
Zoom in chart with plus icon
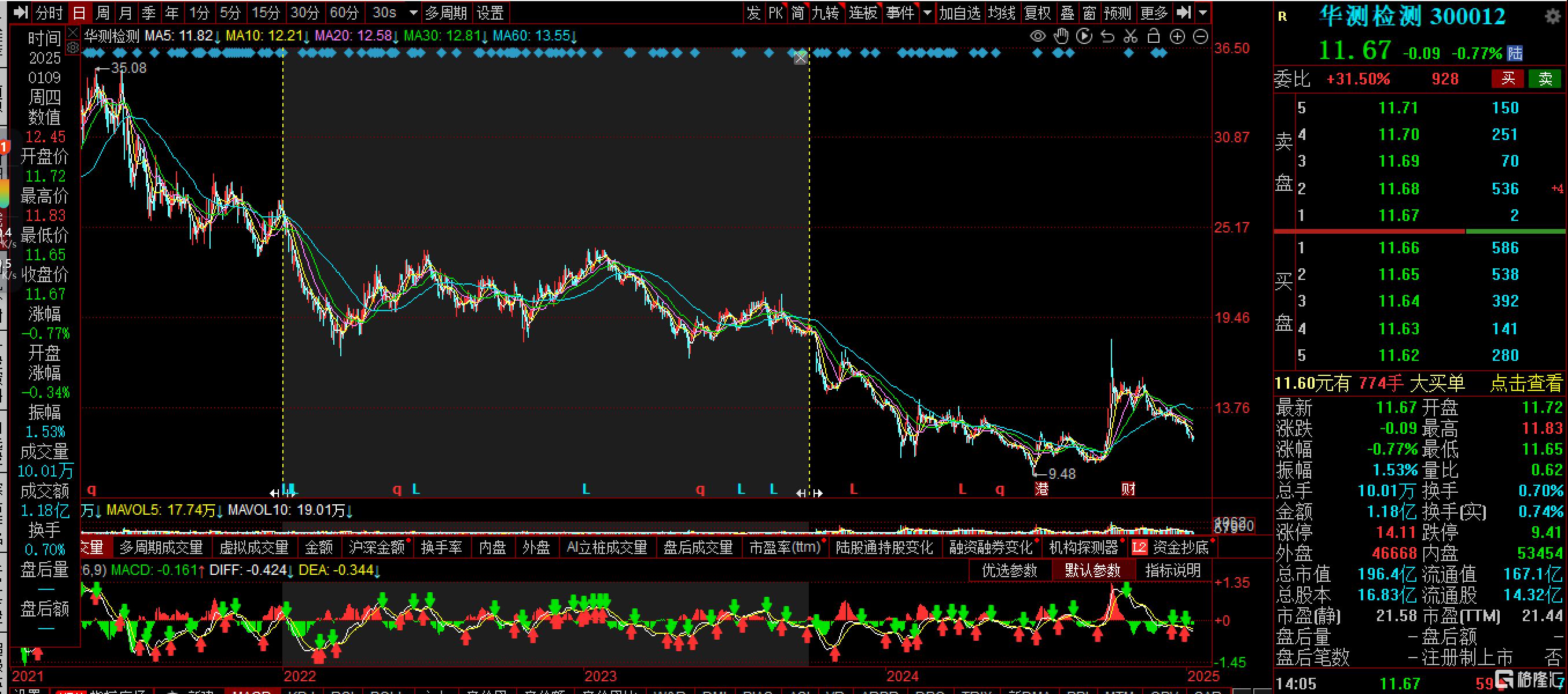coord(1177,36)
